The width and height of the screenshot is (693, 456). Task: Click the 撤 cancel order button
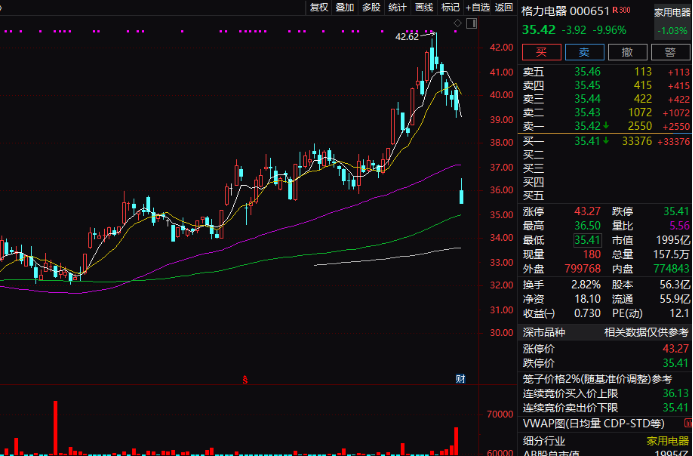pyautogui.click(x=627, y=53)
